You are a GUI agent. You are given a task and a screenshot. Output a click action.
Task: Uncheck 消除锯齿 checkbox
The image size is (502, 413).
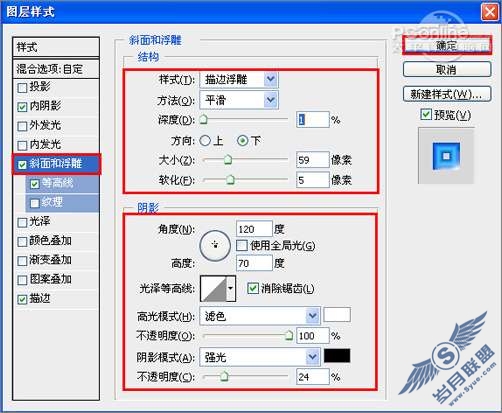pyautogui.click(x=252, y=288)
